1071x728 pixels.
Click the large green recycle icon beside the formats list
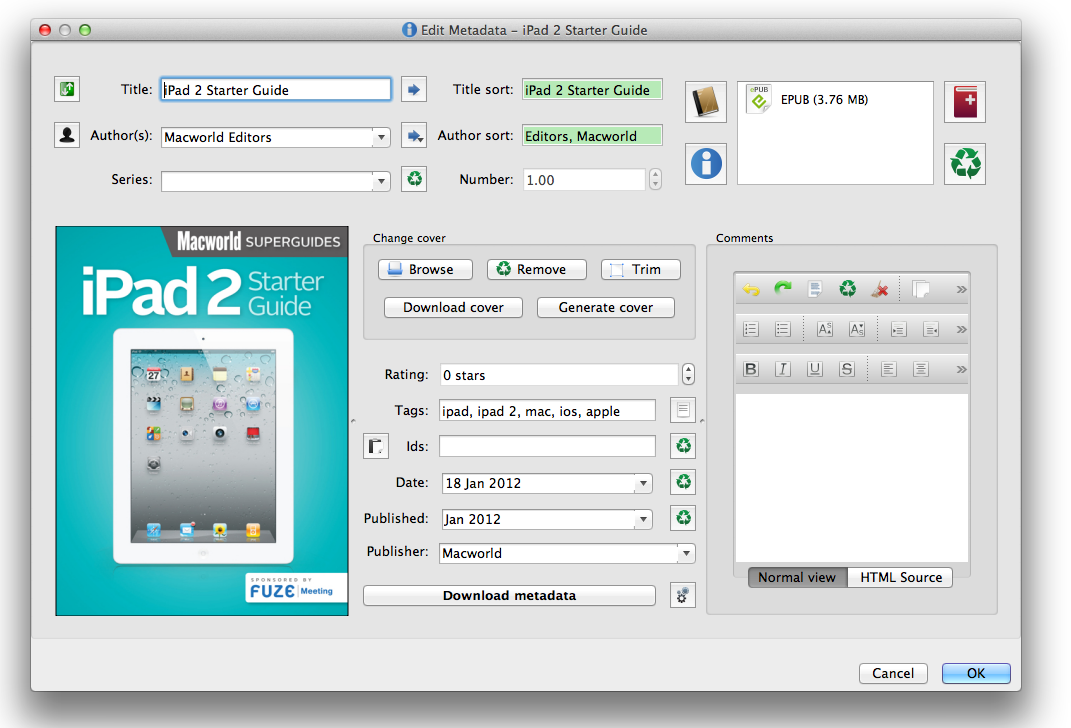[964, 164]
